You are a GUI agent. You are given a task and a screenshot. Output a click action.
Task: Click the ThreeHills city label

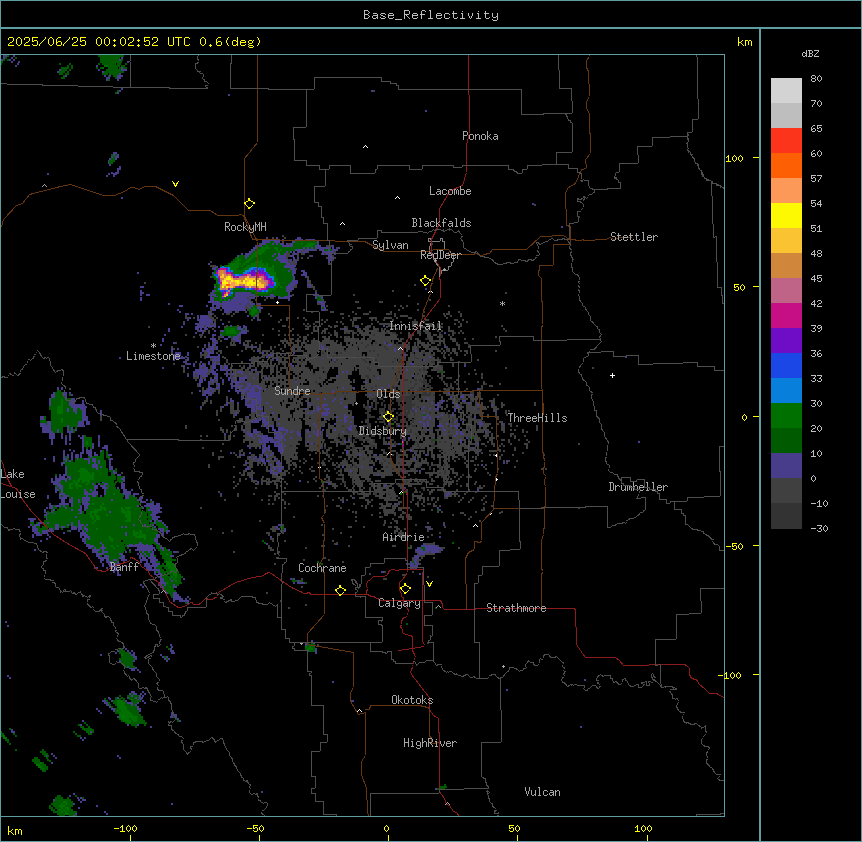537,418
